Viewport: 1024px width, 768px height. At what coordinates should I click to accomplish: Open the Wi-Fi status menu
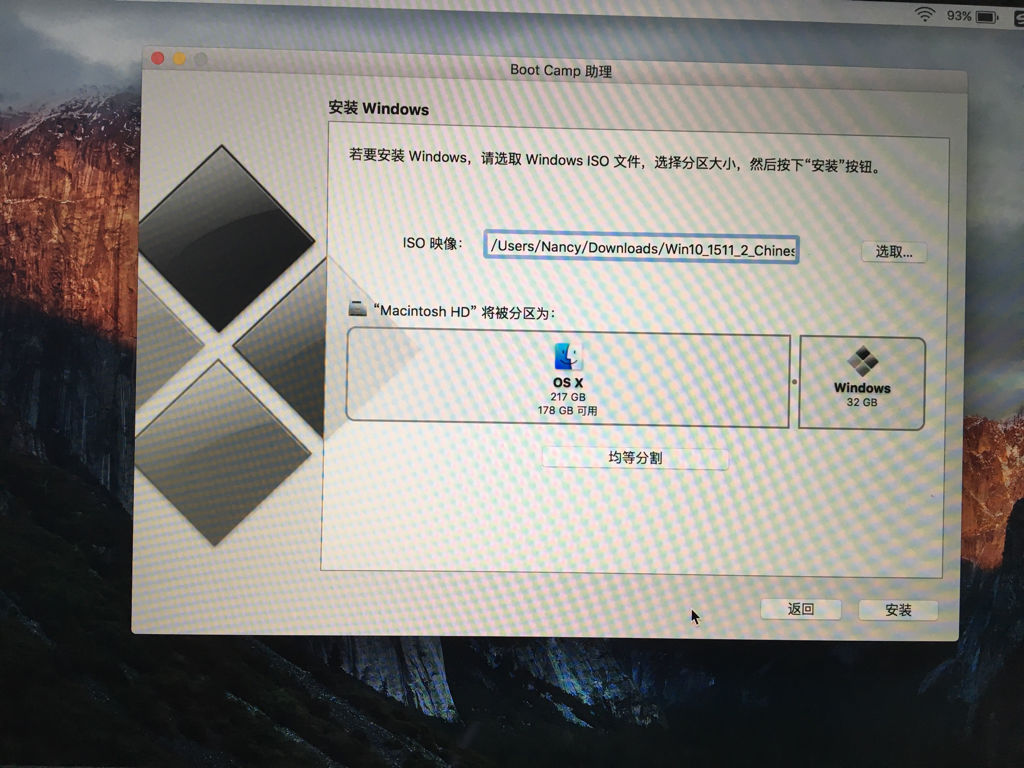tap(924, 14)
